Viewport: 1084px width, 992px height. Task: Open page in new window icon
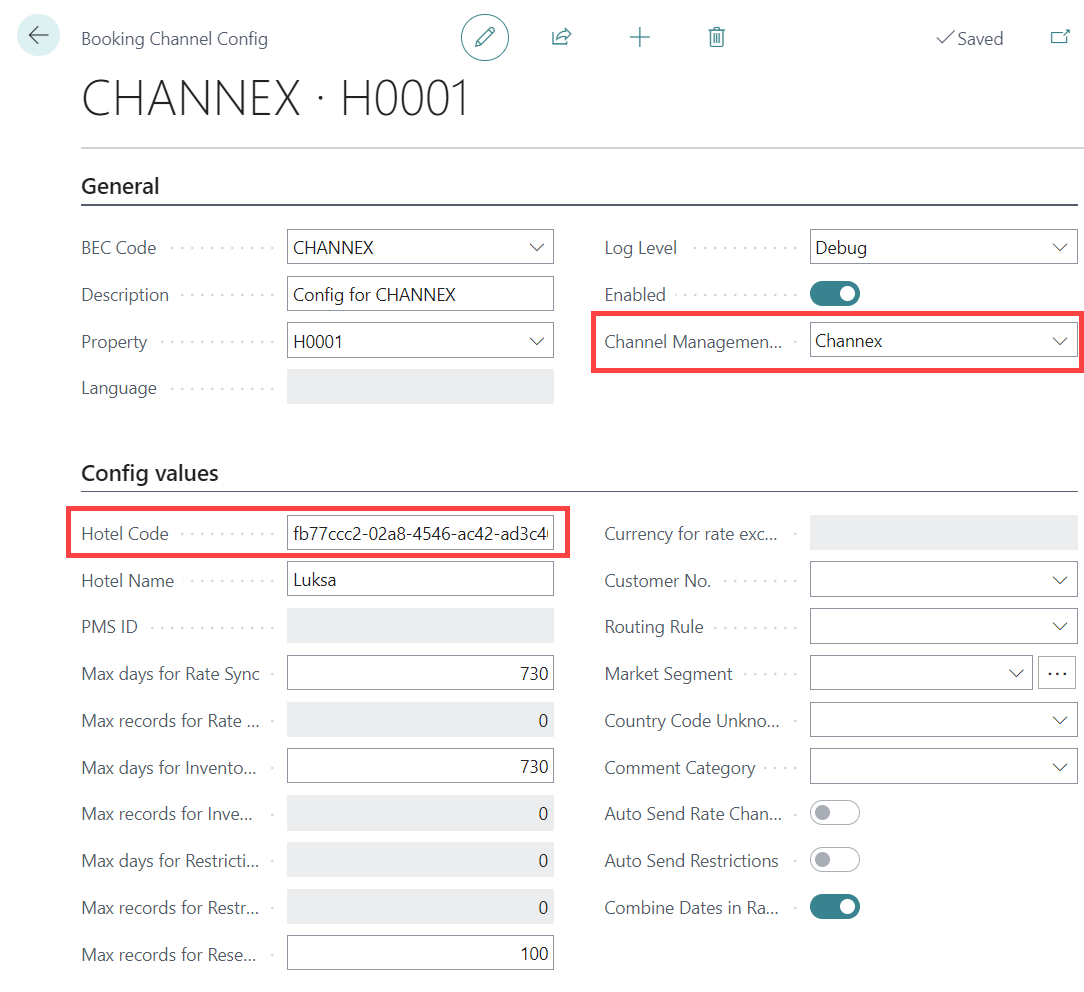(1060, 37)
